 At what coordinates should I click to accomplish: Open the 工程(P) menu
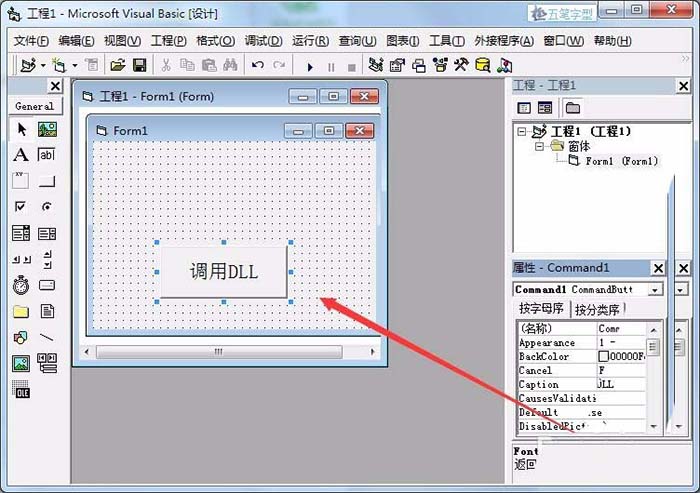point(169,41)
